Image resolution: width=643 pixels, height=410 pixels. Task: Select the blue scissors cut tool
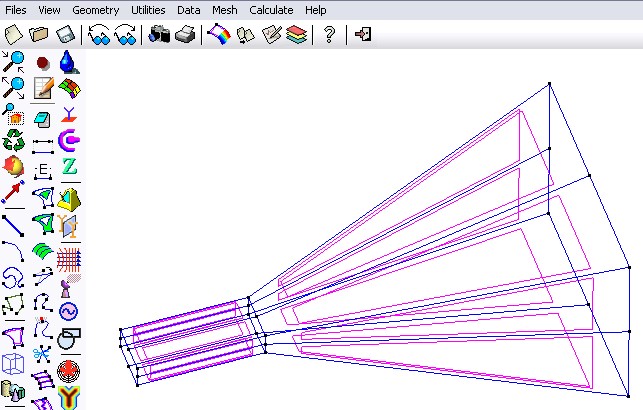(42, 353)
